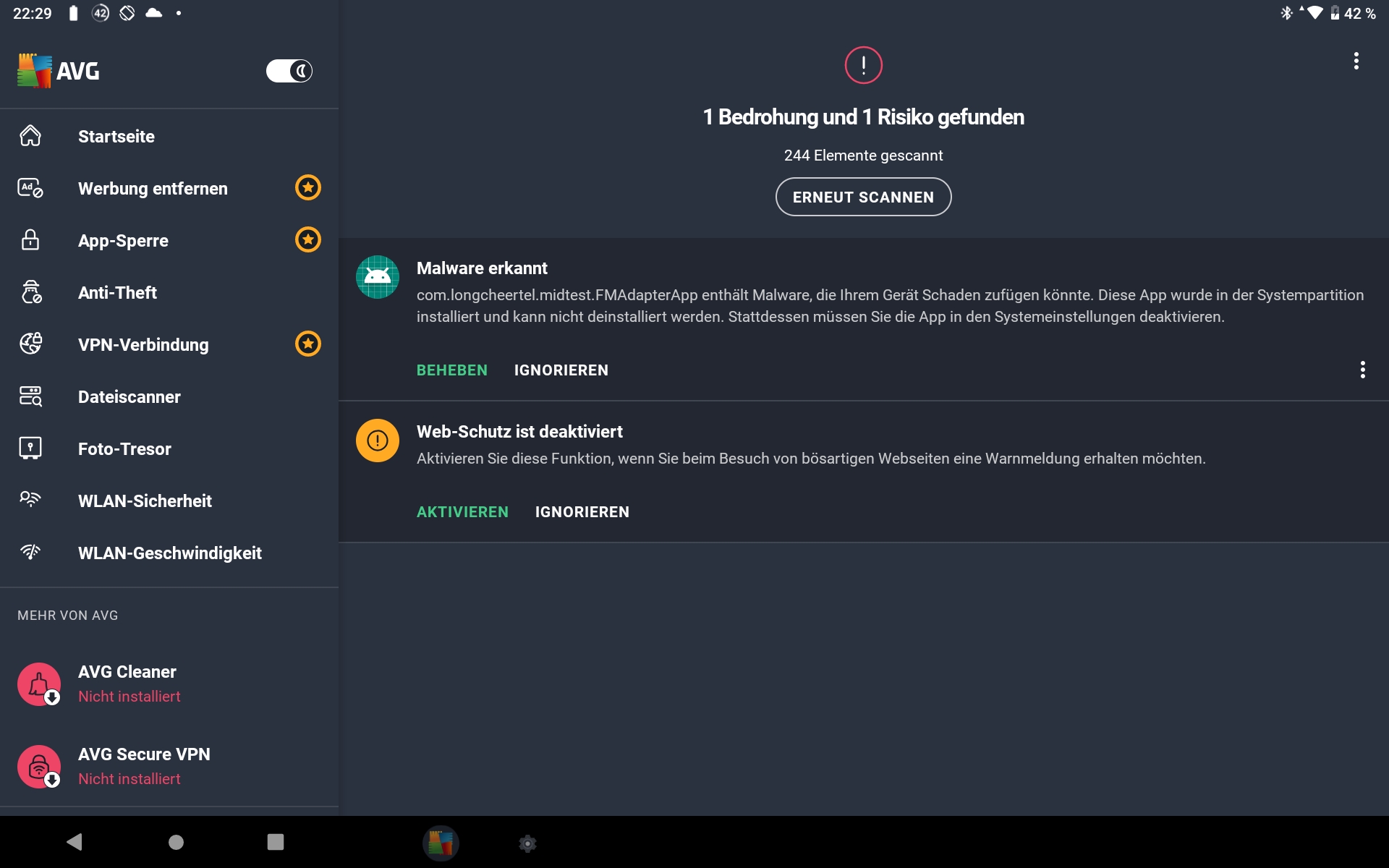The height and width of the screenshot is (868, 1389).
Task: Open Anti-Theft from the sidebar
Action: pyautogui.click(x=117, y=293)
